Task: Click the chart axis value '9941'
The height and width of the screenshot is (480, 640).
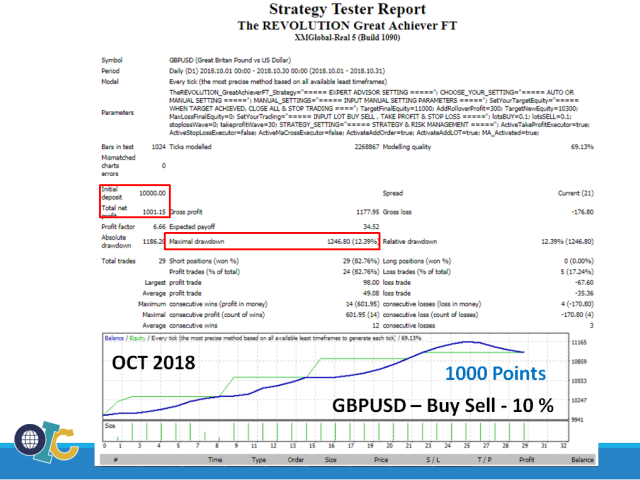Action: tap(580, 420)
